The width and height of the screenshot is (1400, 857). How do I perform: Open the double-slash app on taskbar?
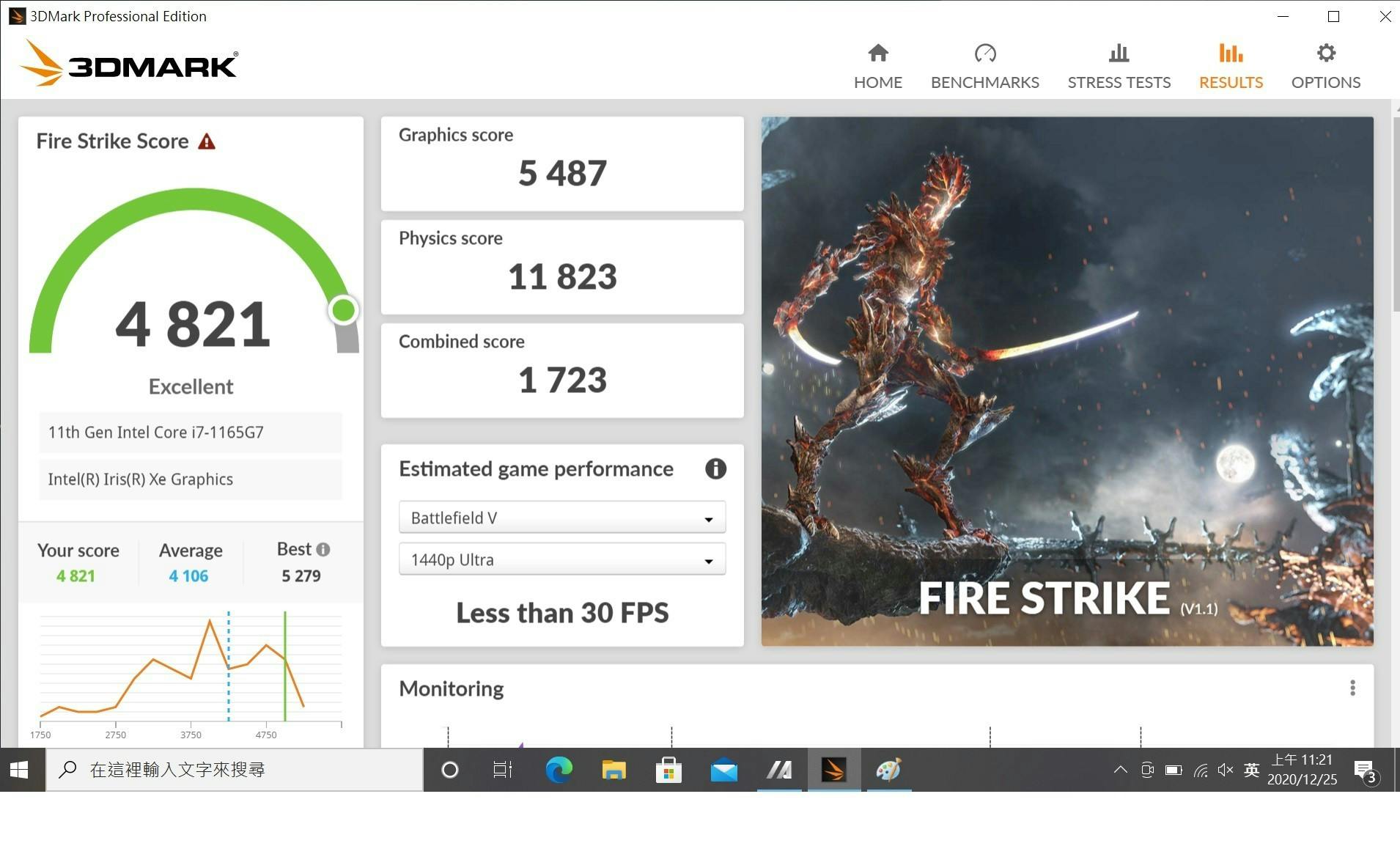(778, 770)
